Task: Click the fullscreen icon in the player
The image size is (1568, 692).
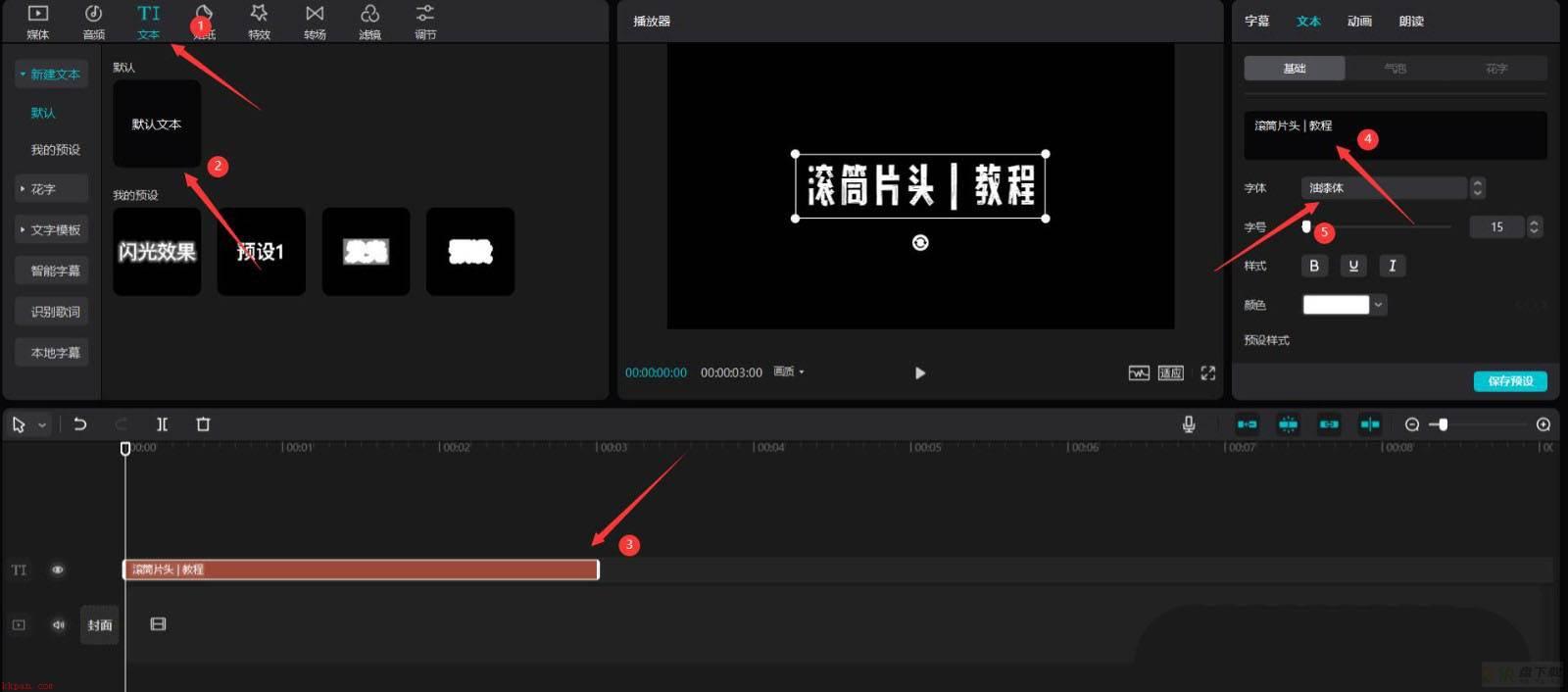Action: point(1207,373)
